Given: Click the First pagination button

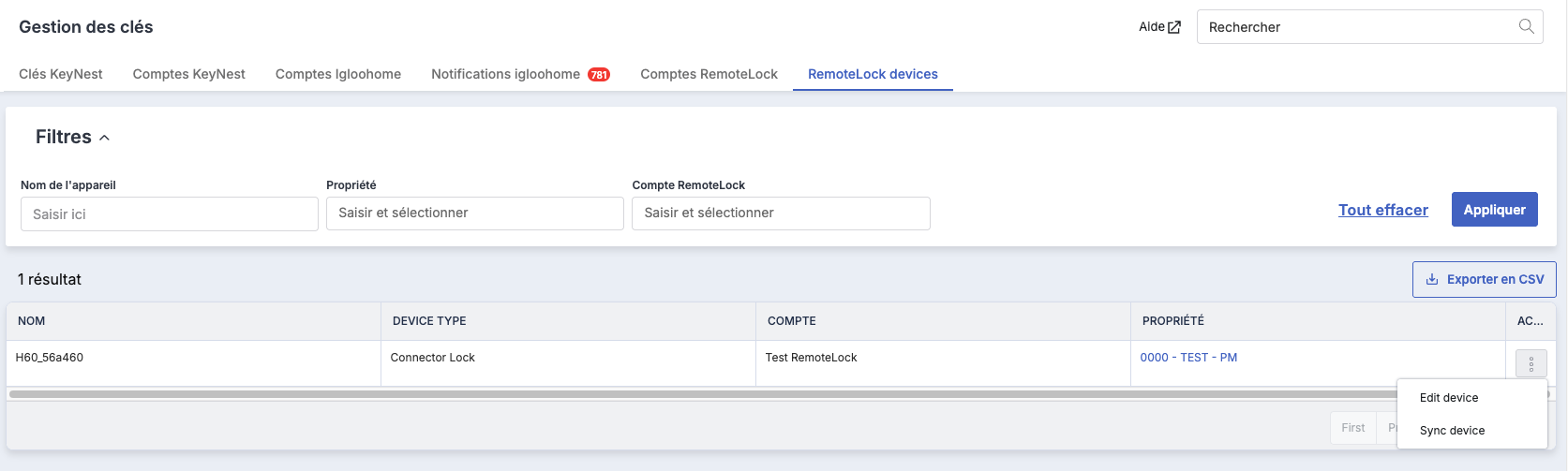Looking at the screenshot, I should point(1353,428).
